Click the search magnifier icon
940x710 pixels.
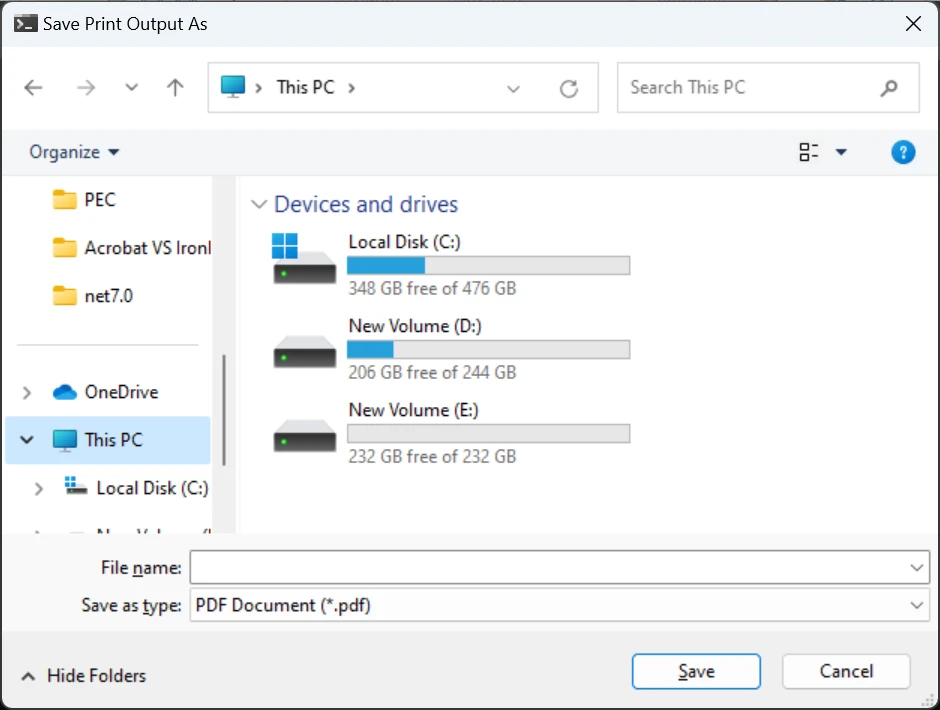889,88
